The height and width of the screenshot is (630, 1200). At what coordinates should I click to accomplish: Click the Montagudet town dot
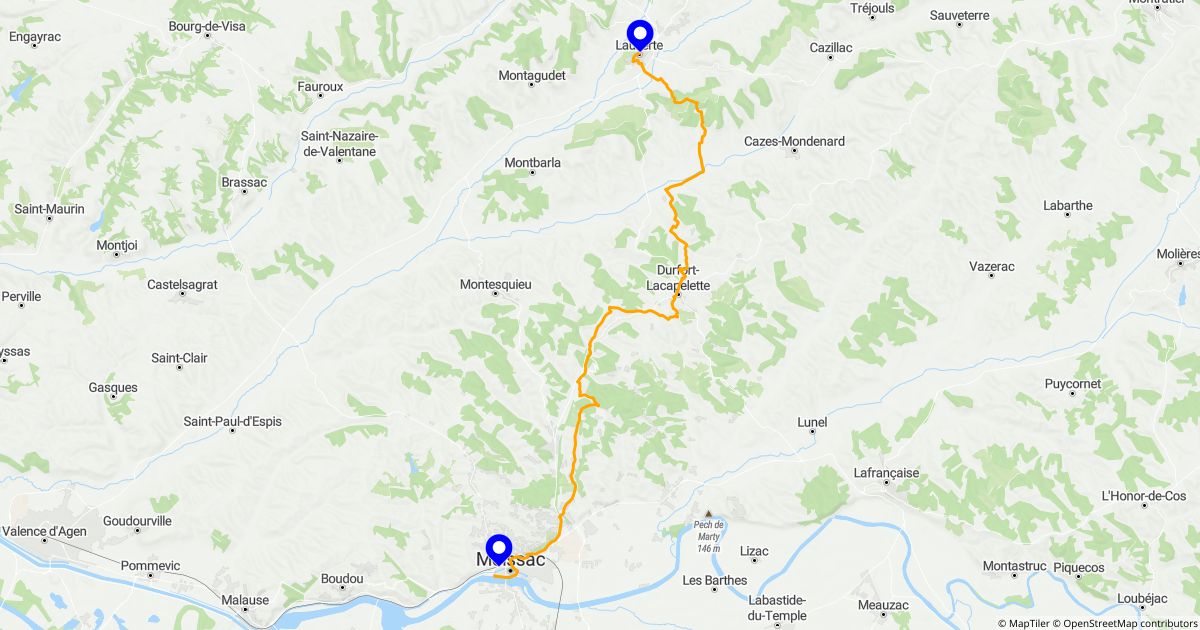click(532, 86)
